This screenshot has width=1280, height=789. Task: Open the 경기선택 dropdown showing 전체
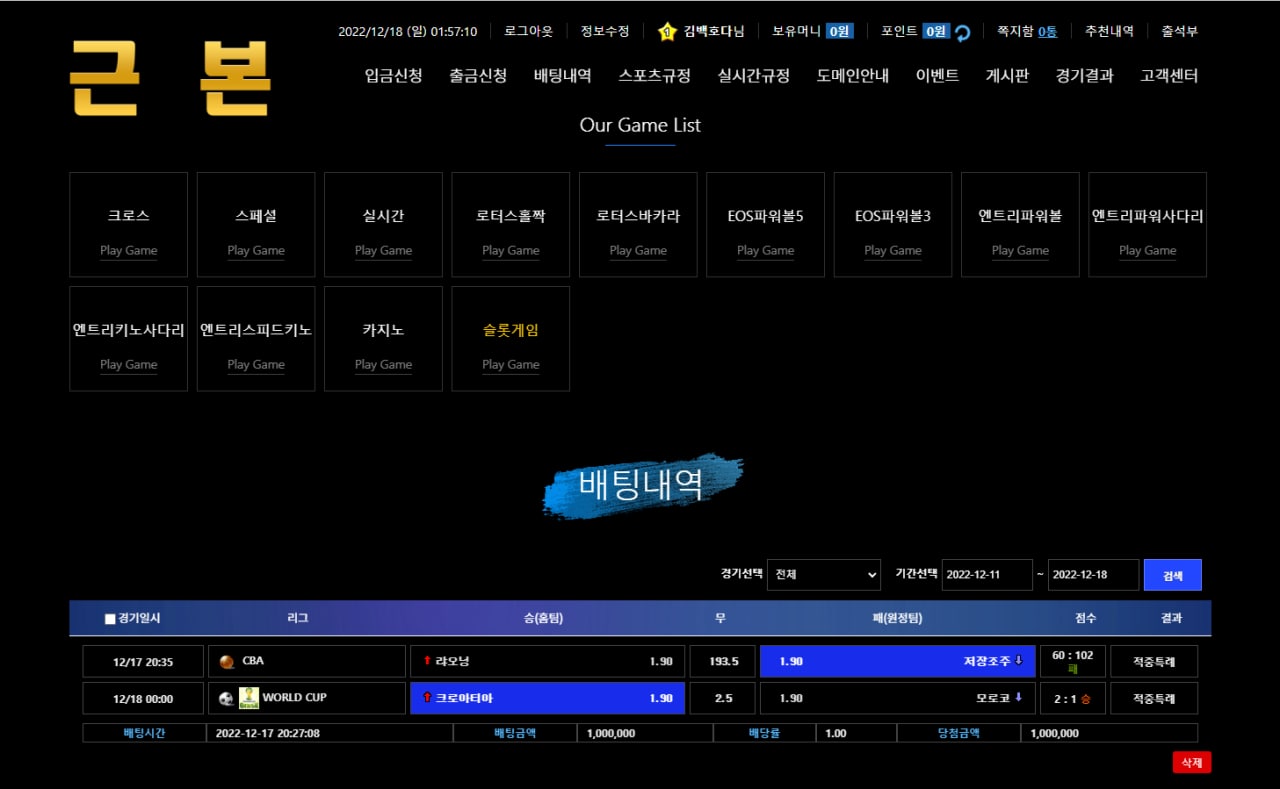[x=823, y=575]
